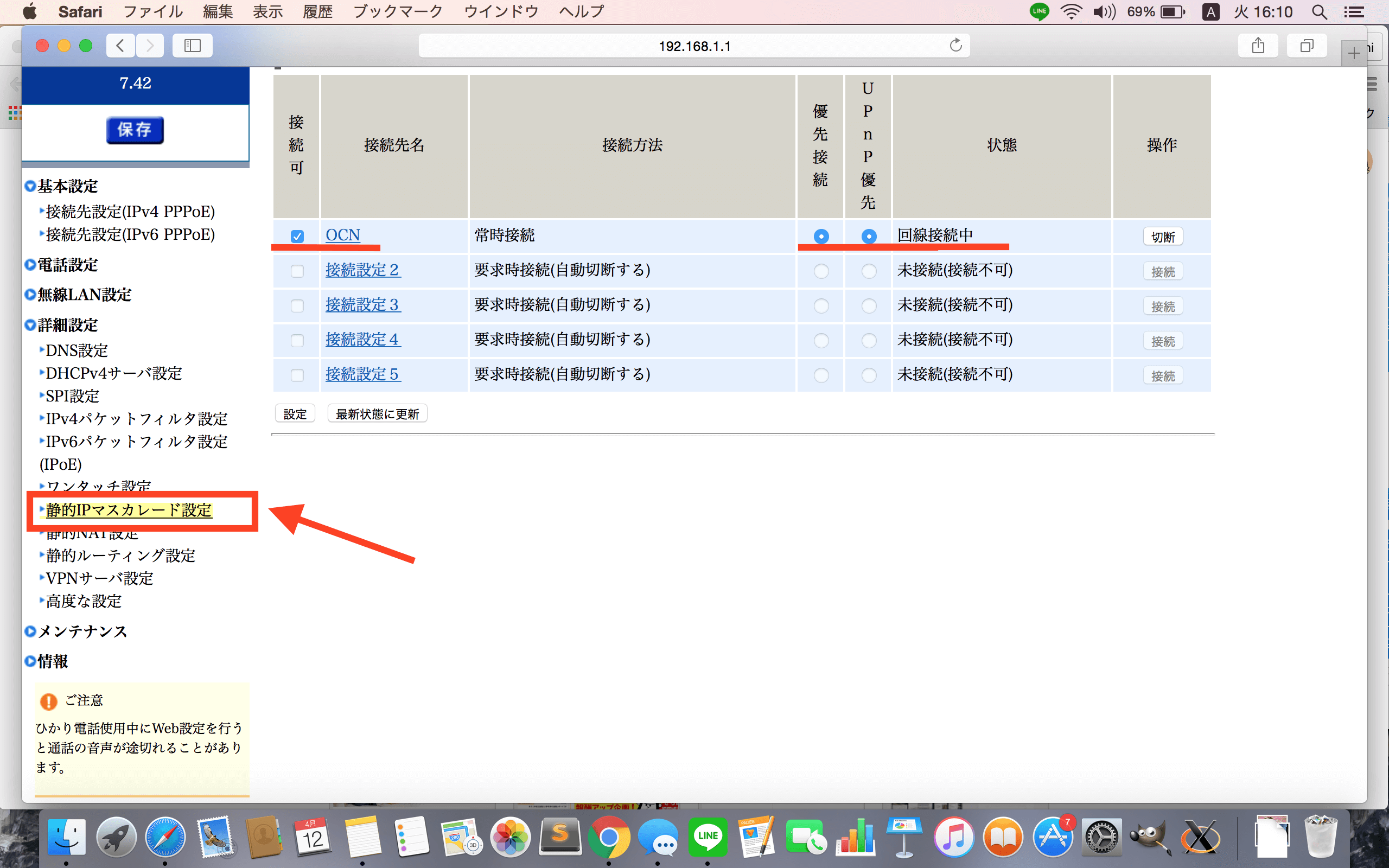Image resolution: width=1389 pixels, height=868 pixels.
Task: Open the tab overview in Safari
Action: (x=1307, y=46)
